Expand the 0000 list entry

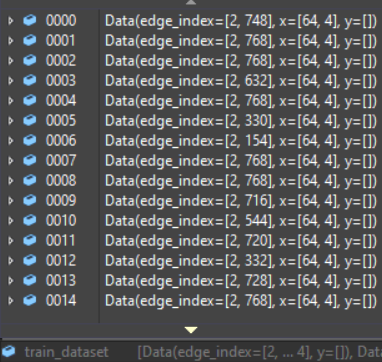(11, 21)
